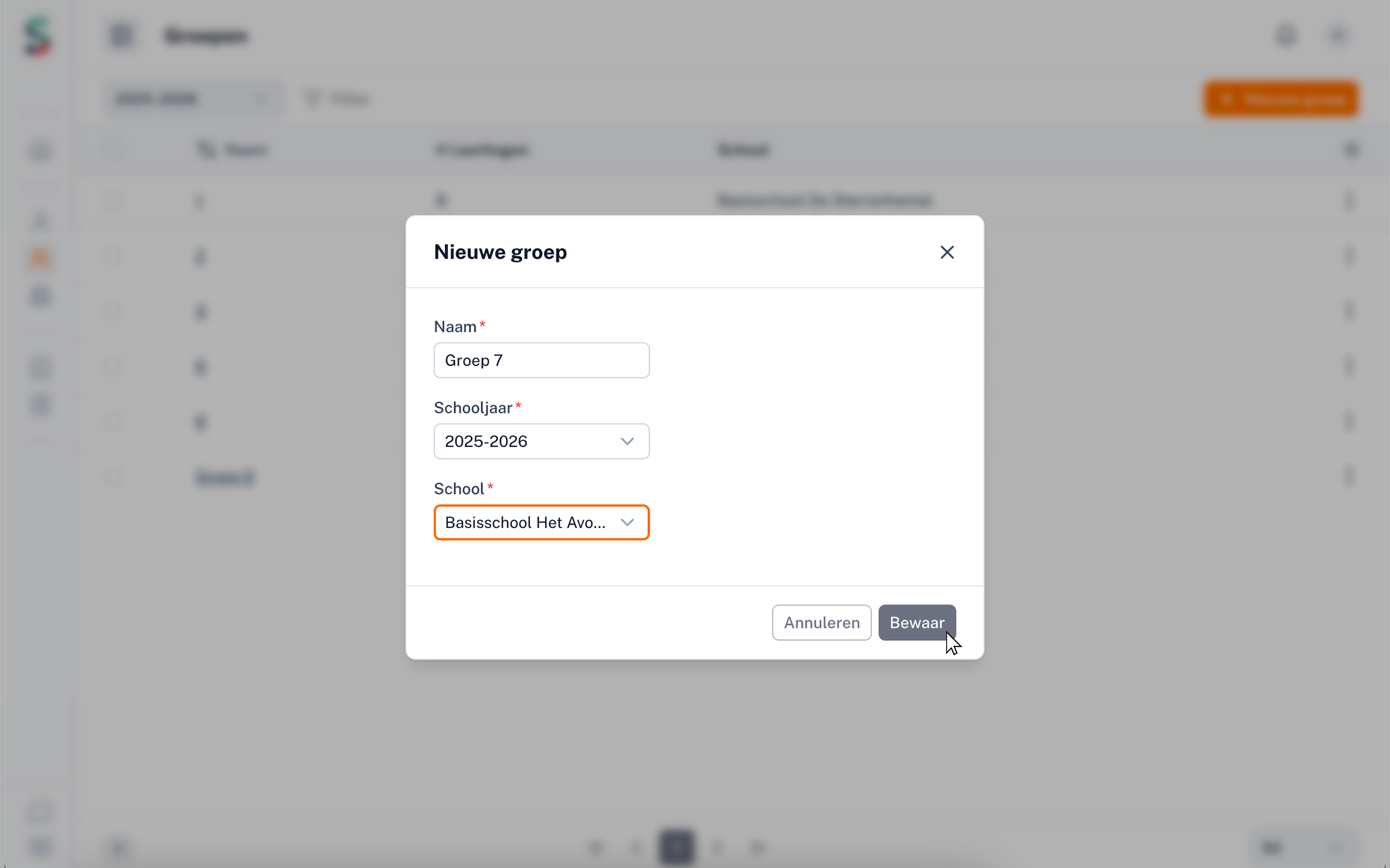Click the highlighted current page number

pos(676,847)
